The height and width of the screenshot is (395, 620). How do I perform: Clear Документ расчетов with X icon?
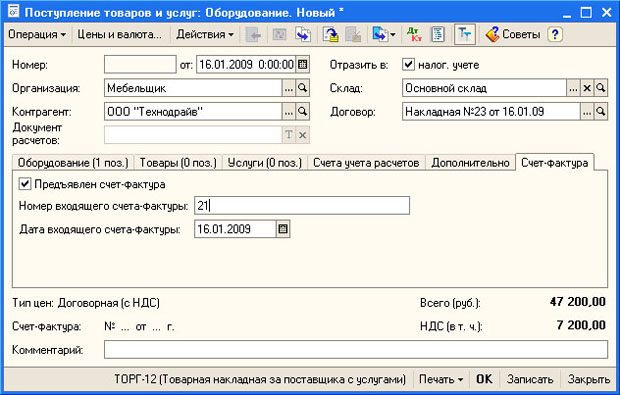pos(302,135)
